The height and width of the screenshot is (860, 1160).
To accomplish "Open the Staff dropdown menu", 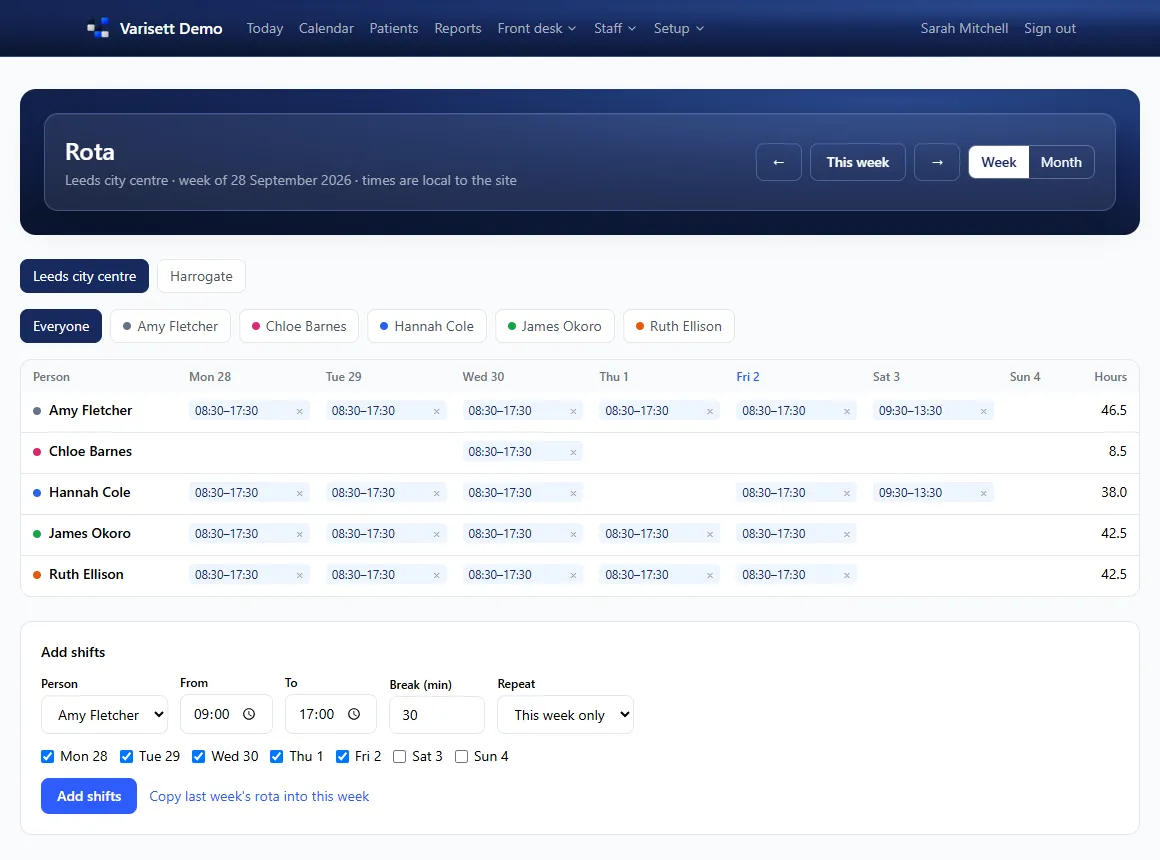I will [x=615, y=28].
